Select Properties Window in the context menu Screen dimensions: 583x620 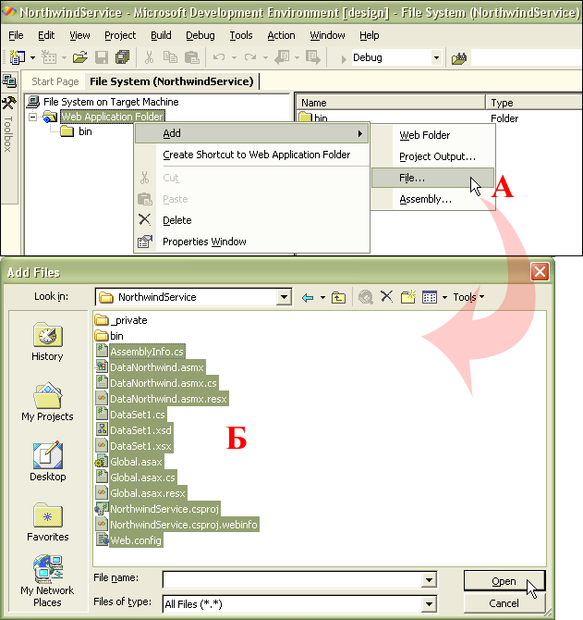point(252,242)
